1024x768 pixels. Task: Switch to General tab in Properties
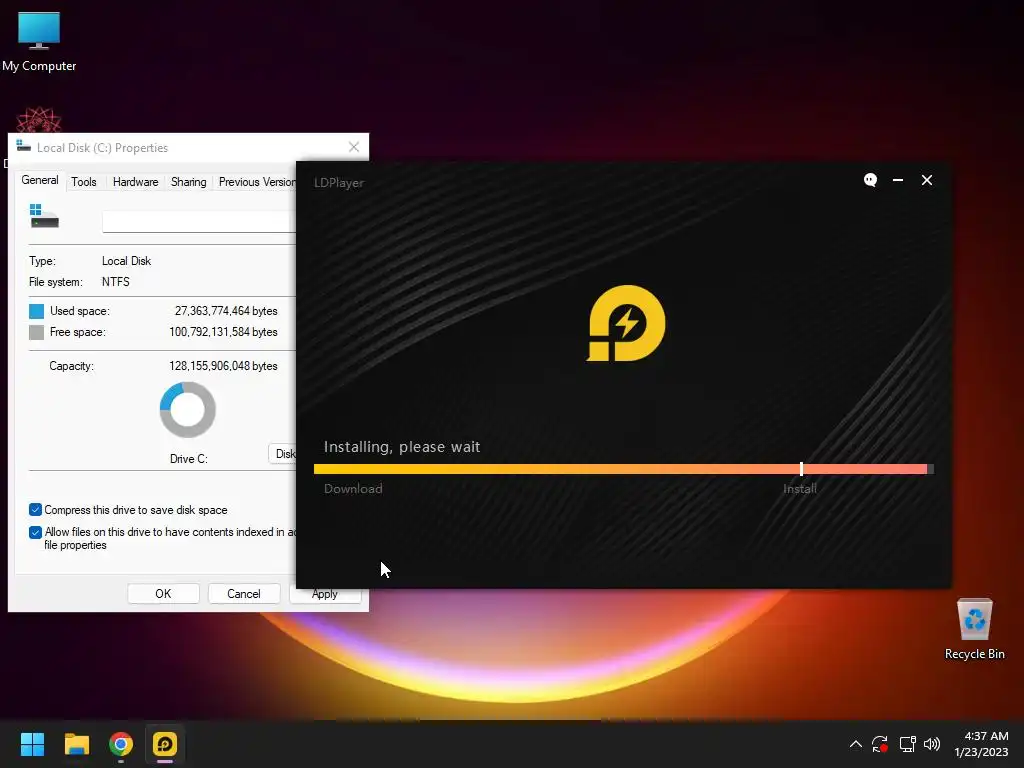coord(40,180)
